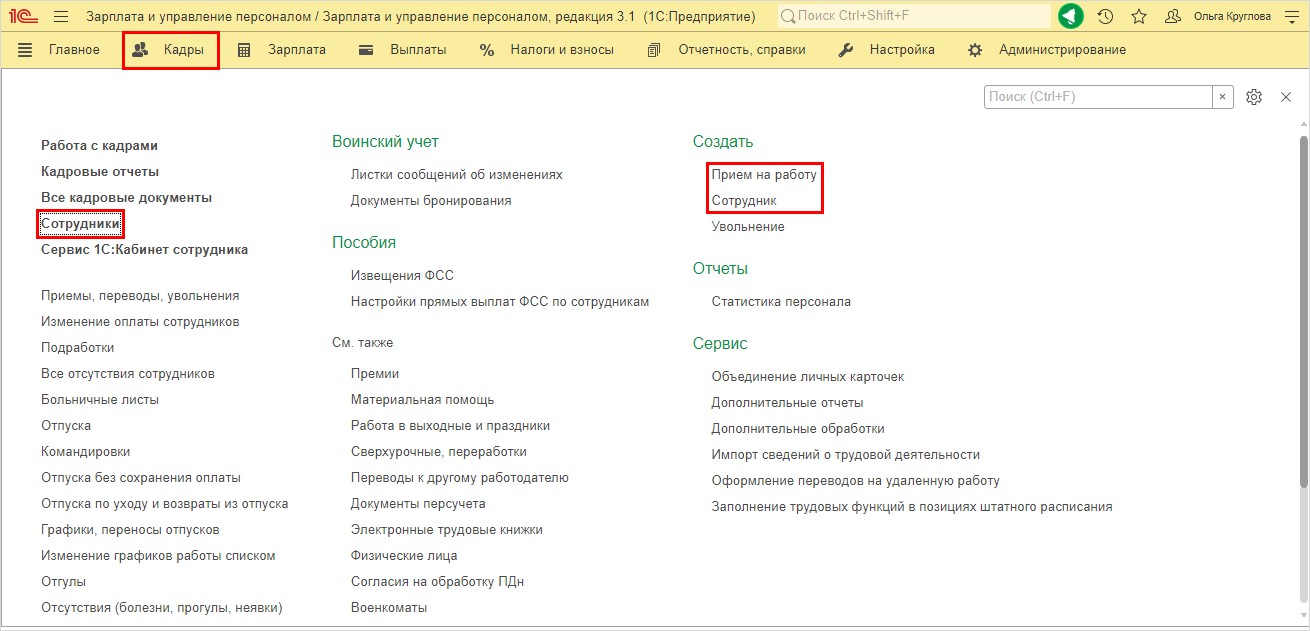Create a new Прием на работу document
1310x631 pixels.
tap(764, 175)
